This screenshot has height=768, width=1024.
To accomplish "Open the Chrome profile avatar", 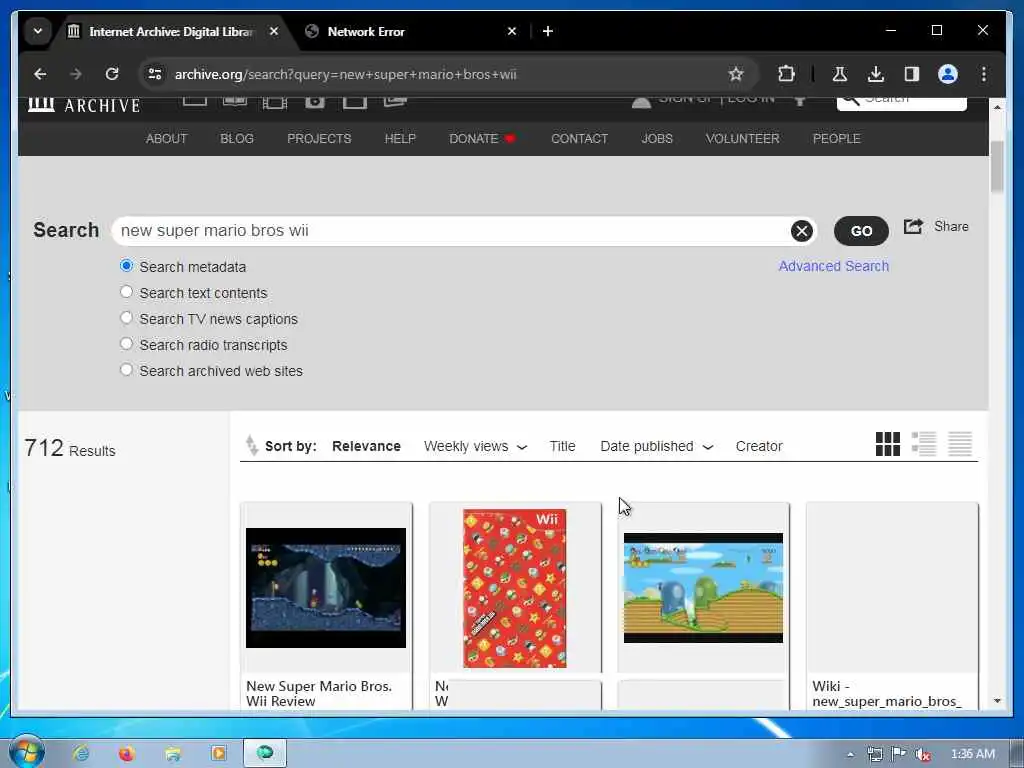I will pos(948,74).
